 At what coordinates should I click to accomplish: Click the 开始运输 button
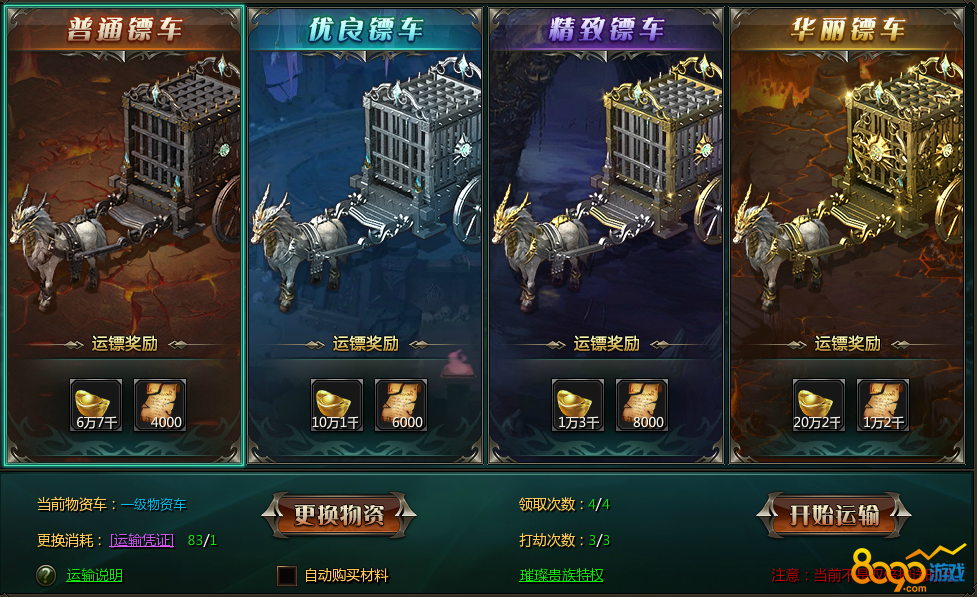834,515
